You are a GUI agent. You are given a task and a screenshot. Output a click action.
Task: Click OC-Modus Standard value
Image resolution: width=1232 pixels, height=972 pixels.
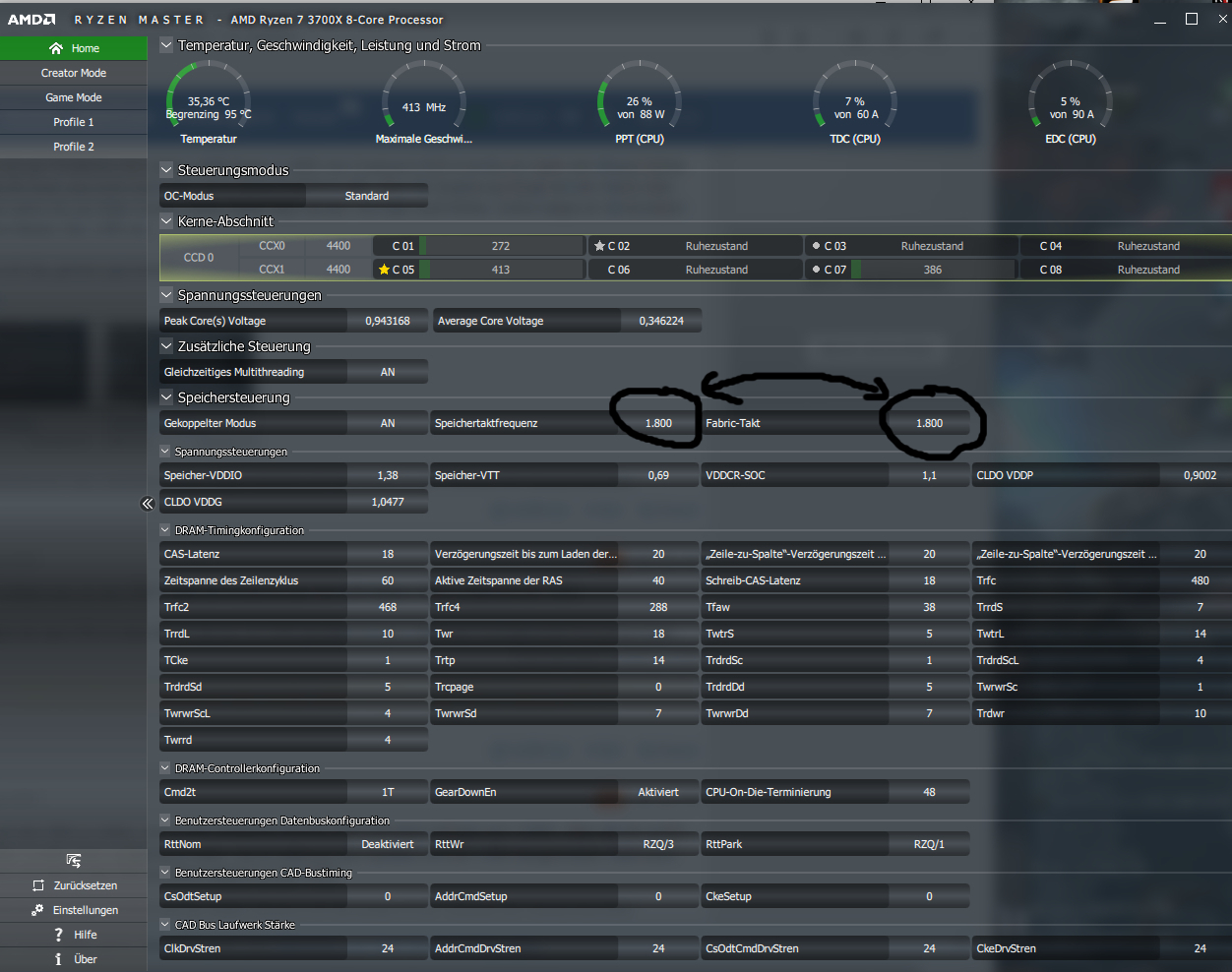[x=366, y=196]
